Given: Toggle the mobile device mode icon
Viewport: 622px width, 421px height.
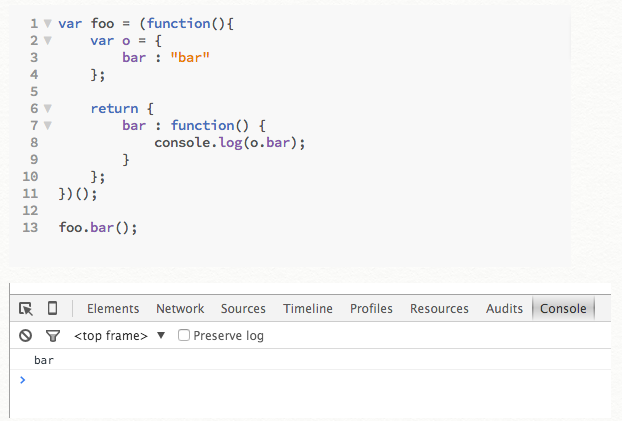Looking at the screenshot, I should [x=52, y=308].
